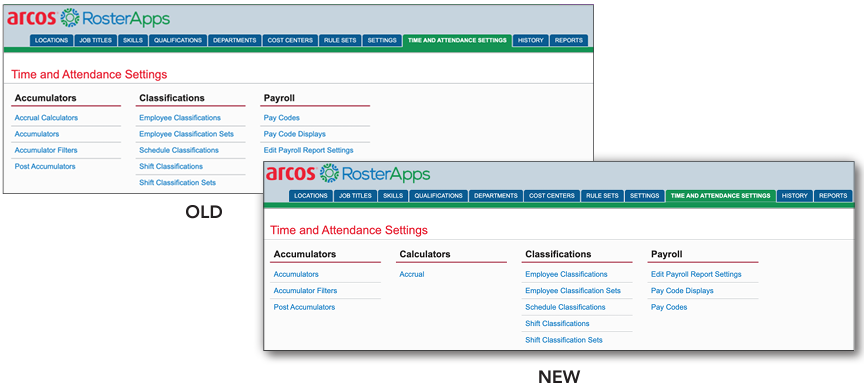864x388 pixels.
Task: Click Calculators section heading in NEW window
Action: pos(425,255)
